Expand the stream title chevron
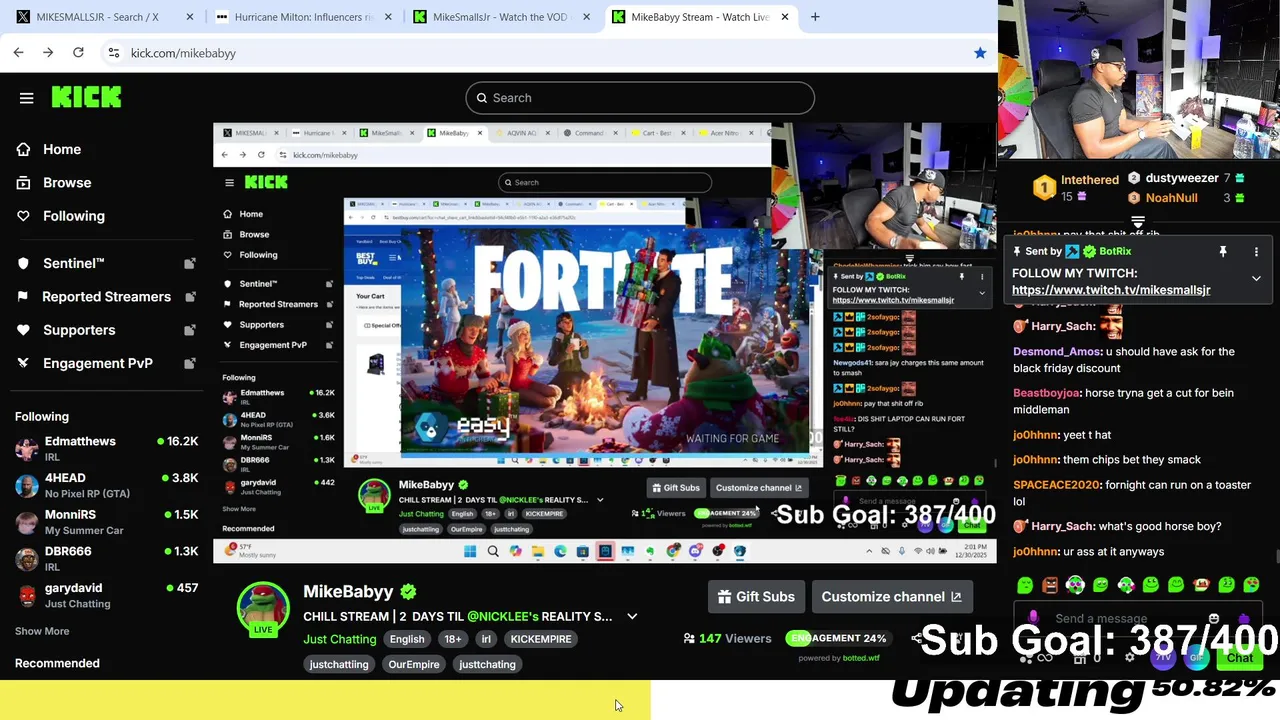The image size is (1280, 720). (x=632, y=617)
